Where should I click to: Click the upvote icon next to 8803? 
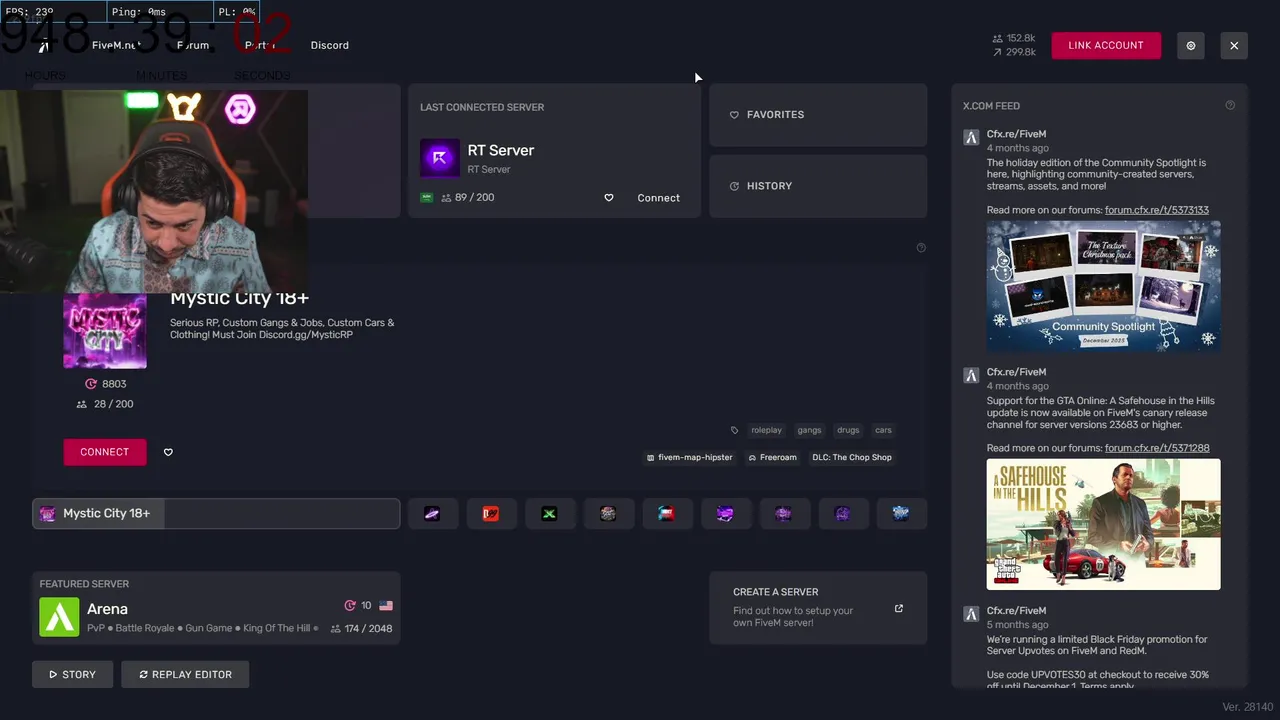coord(91,384)
